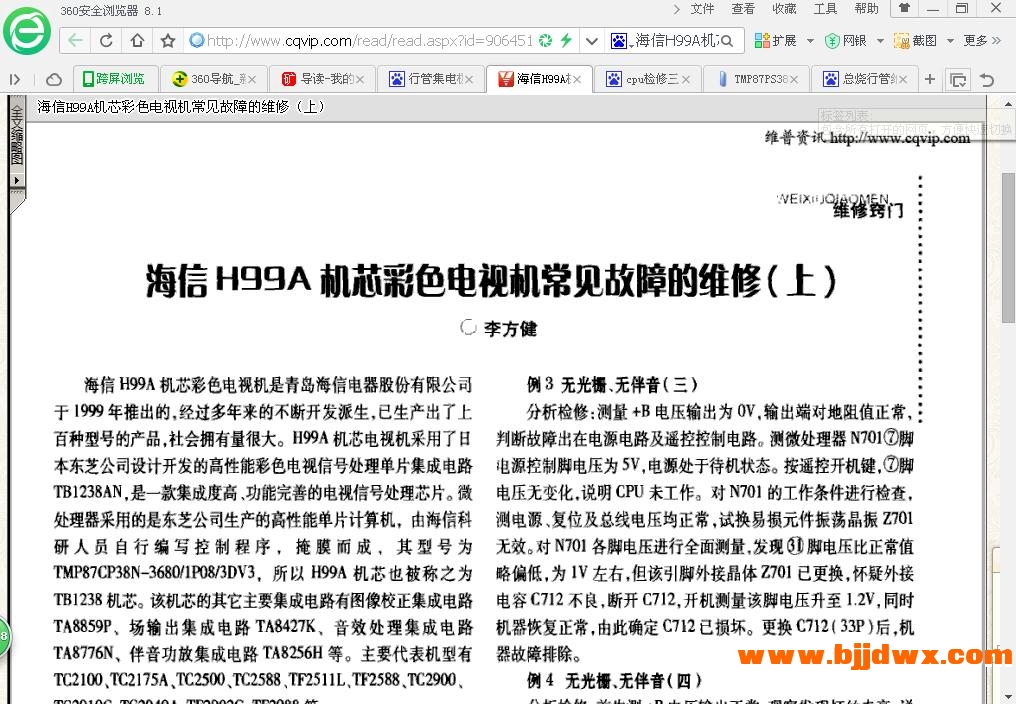Click the green compatibility mode icon in address bar
The width and height of the screenshot is (1016, 704).
point(546,41)
